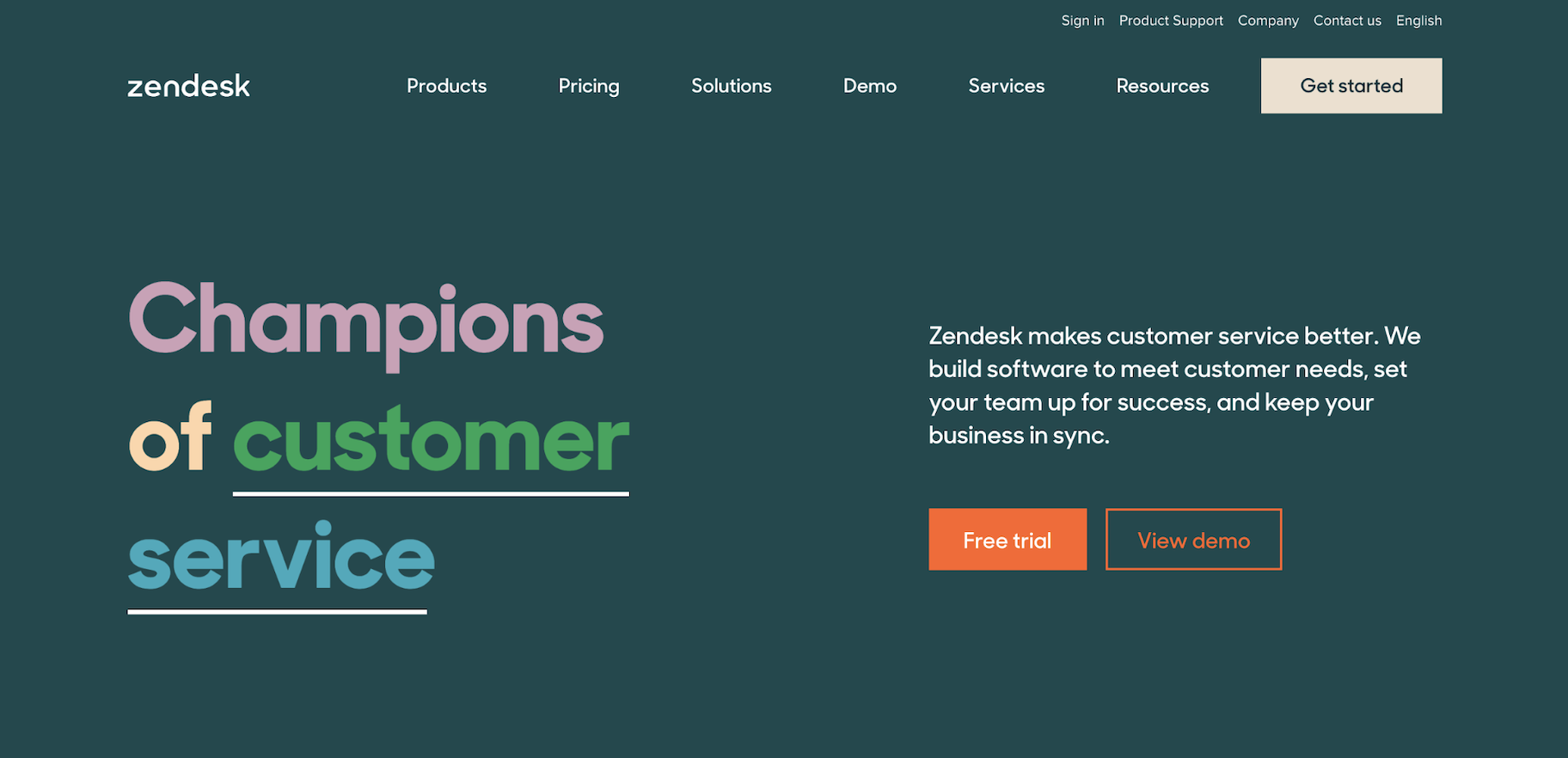Click the Zendesk logo
The width and height of the screenshot is (1568, 758).
tap(188, 86)
